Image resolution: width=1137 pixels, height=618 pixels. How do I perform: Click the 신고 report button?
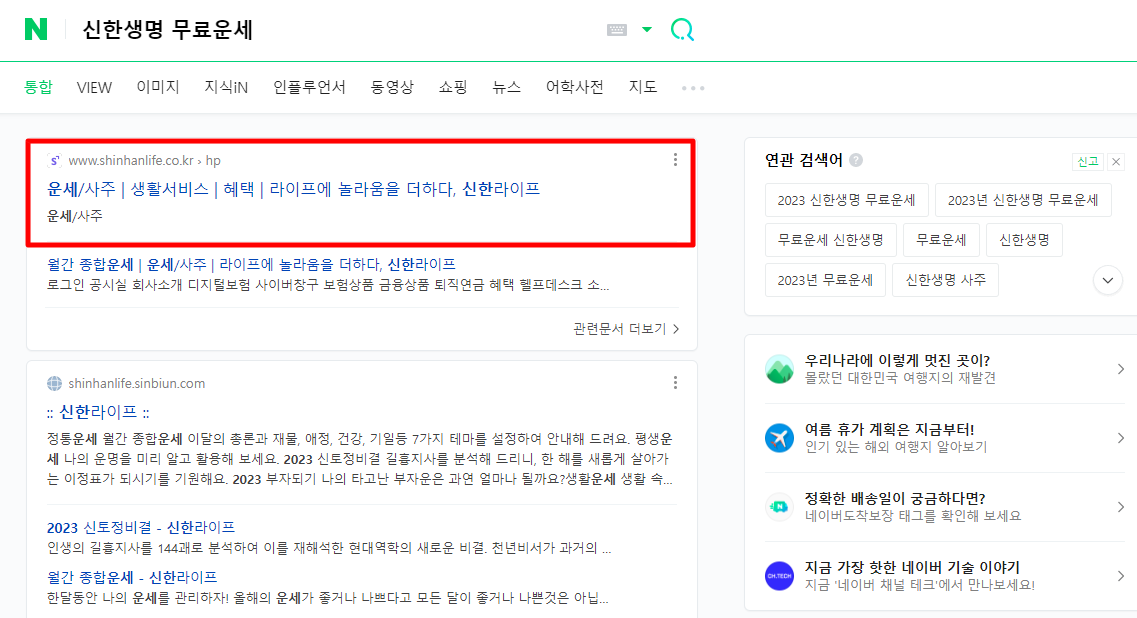(1088, 162)
